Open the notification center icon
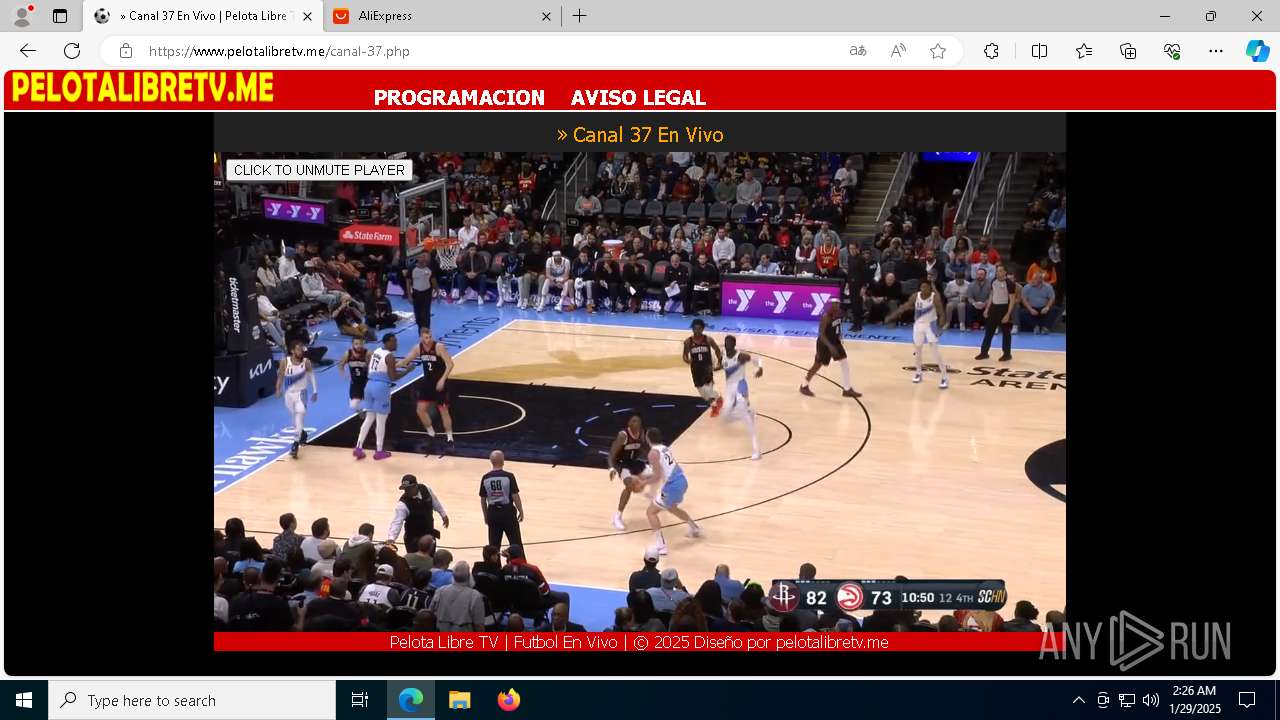 1247,700
